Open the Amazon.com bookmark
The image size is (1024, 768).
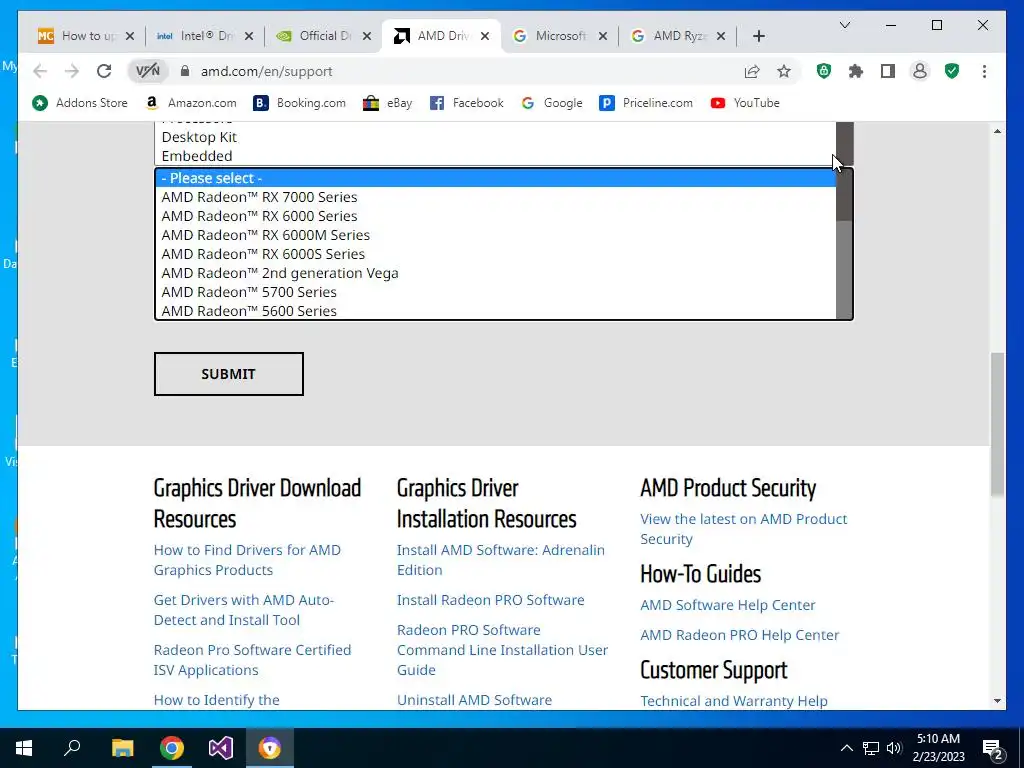[x=191, y=103]
